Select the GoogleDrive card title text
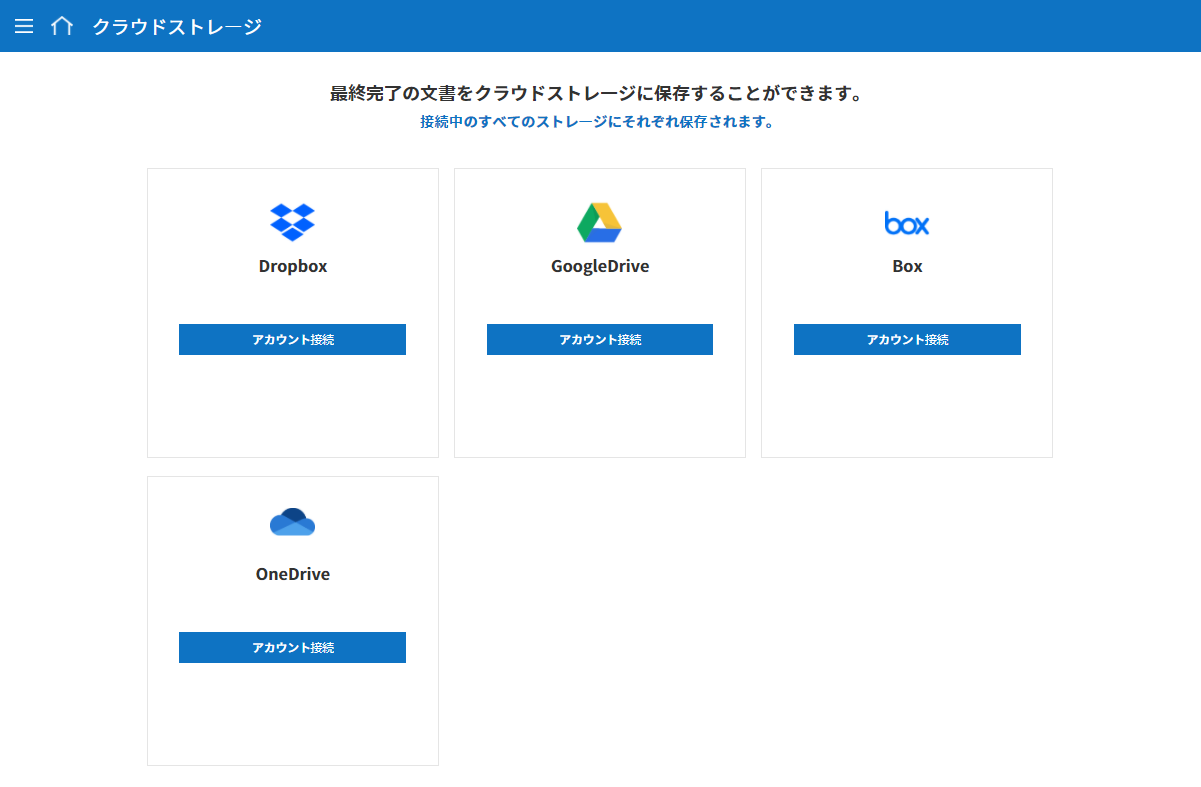1201x787 pixels. coord(600,266)
